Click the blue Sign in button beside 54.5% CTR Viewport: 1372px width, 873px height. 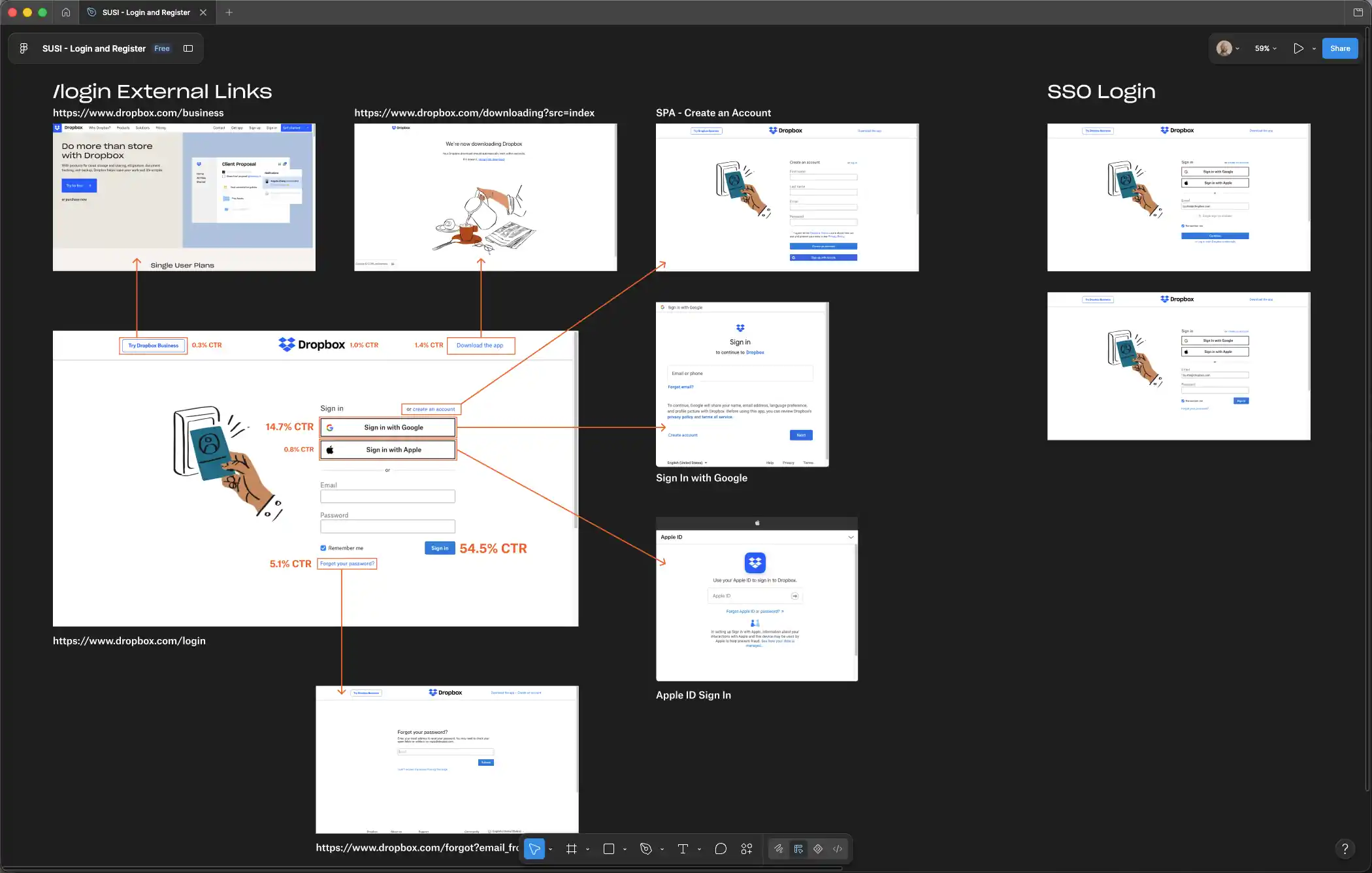pos(440,548)
